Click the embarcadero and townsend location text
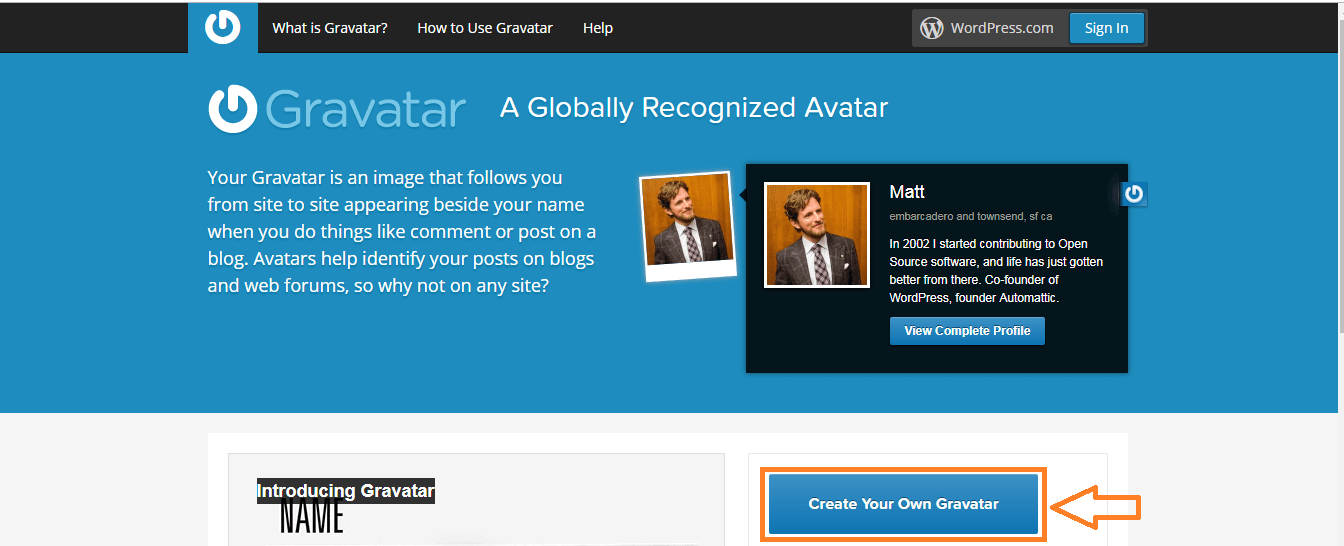 pyautogui.click(x=970, y=216)
